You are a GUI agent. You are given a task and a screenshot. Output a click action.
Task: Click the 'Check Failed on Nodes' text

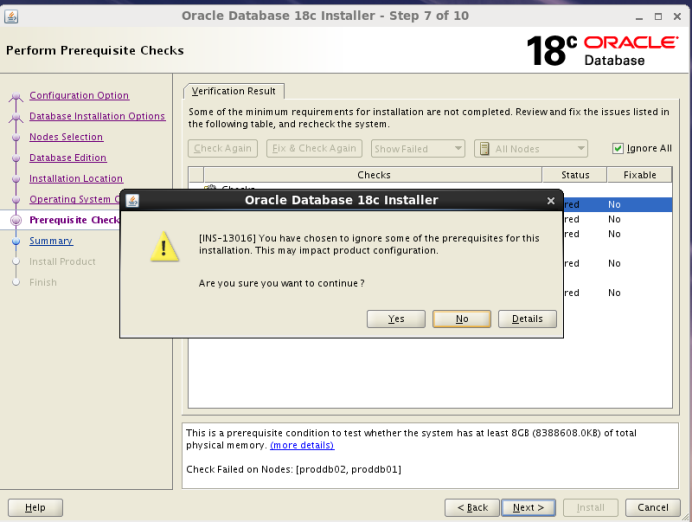(x=293, y=469)
